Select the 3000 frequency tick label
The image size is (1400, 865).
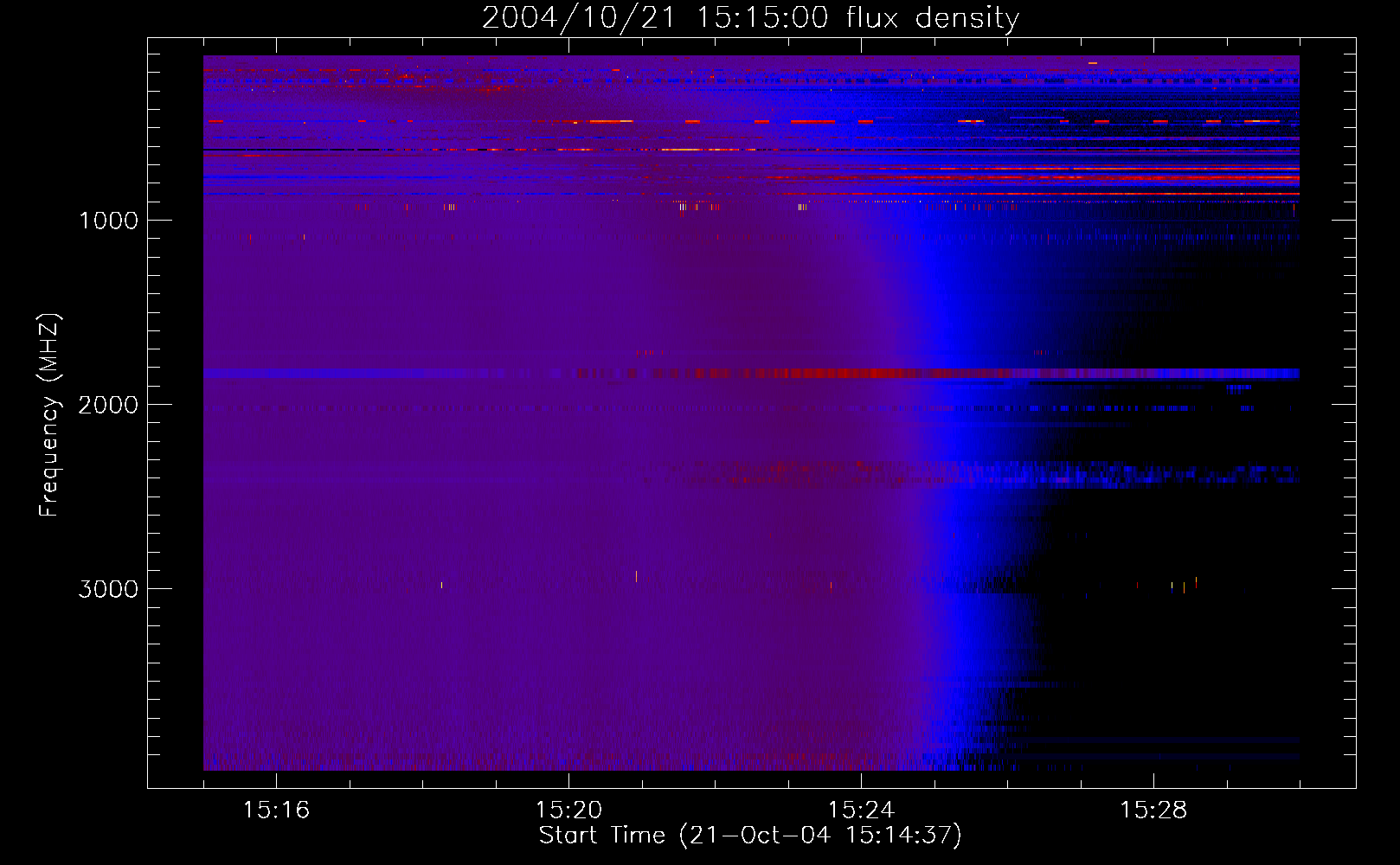click(x=108, y=589)
